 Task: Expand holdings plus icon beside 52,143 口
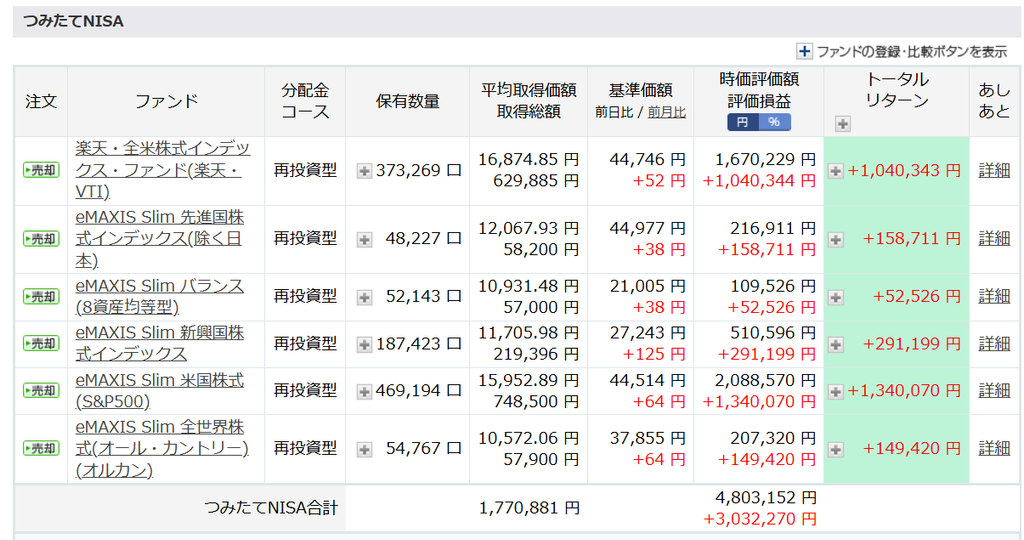click(x=364, y=297)
